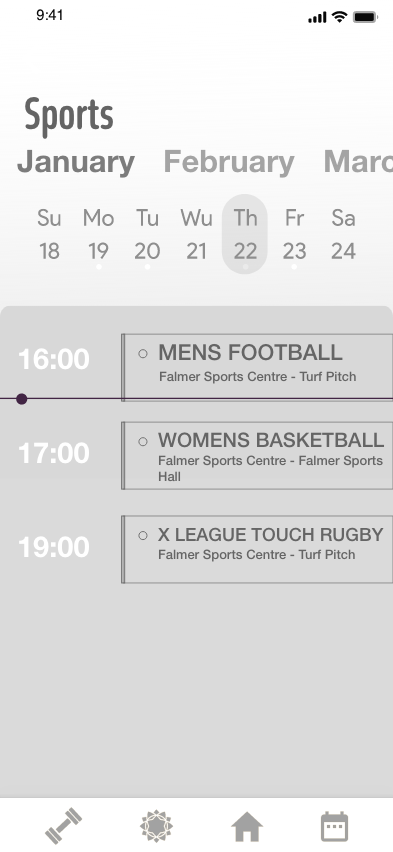
Task: Click the current-time marker dot on timeline
Action: tap(22, 399)
